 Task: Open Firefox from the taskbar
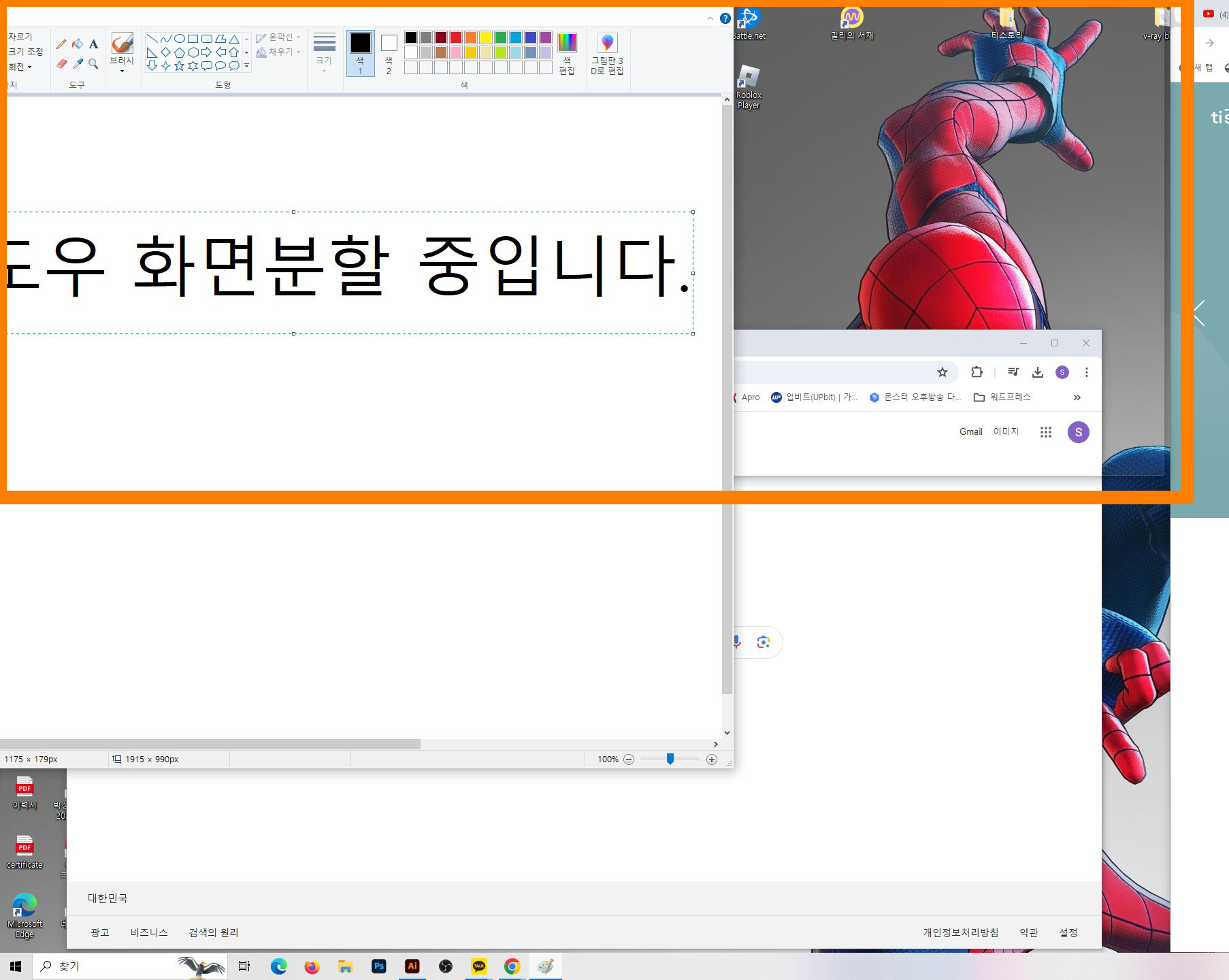(x=312, y=966)
